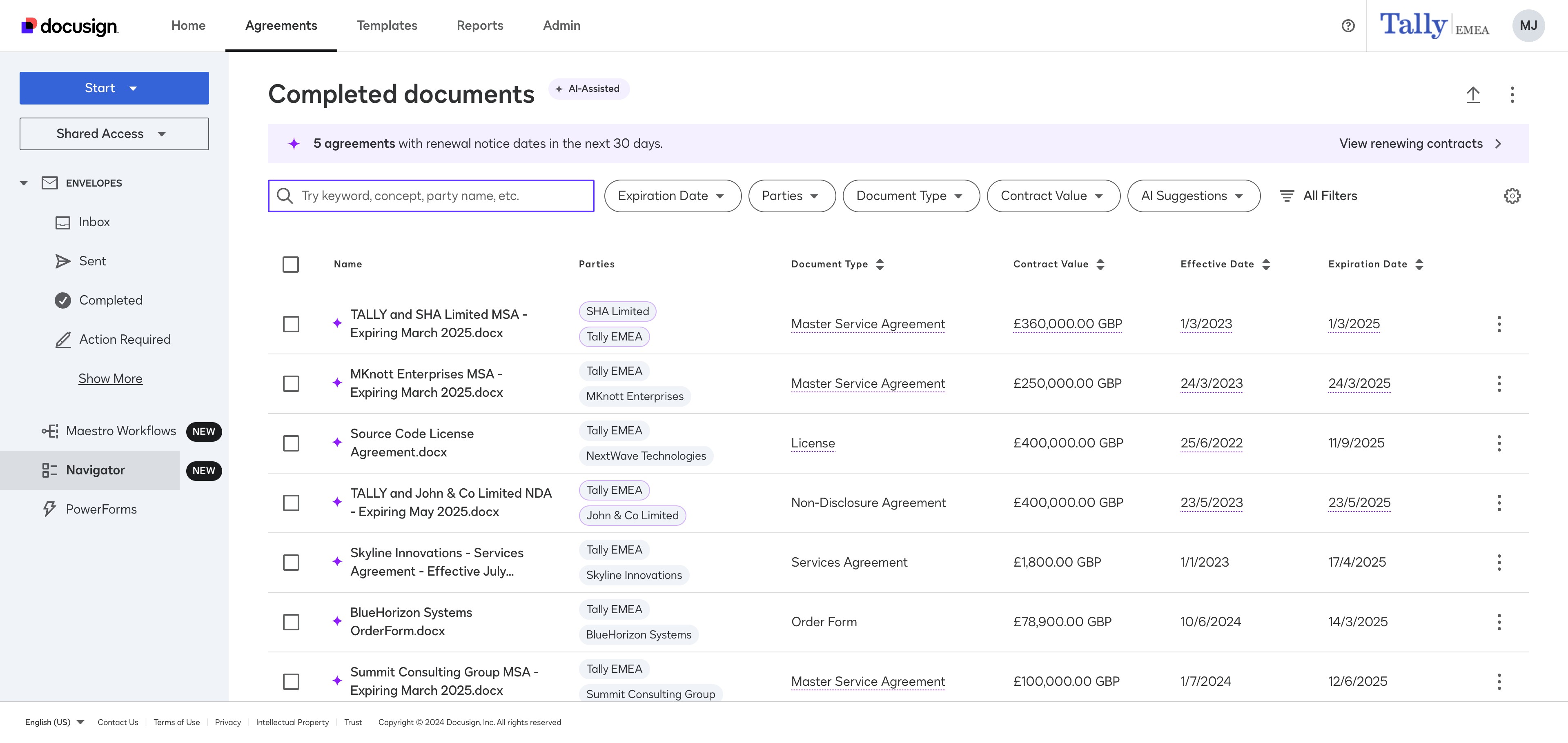
Task: Open the table settings gear icon
Action: pyautogui.click(x=1512, y=196)
